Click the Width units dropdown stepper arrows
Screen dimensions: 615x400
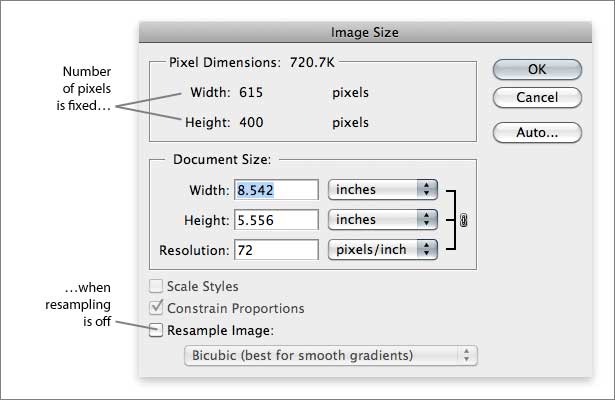(x=427, y=190)
